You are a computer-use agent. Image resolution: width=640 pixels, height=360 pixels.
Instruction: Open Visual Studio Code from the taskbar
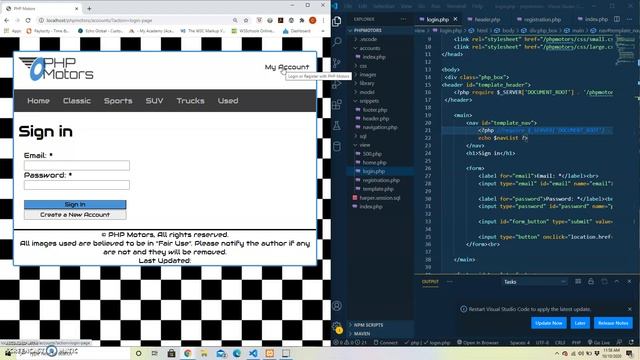point(253,353)
